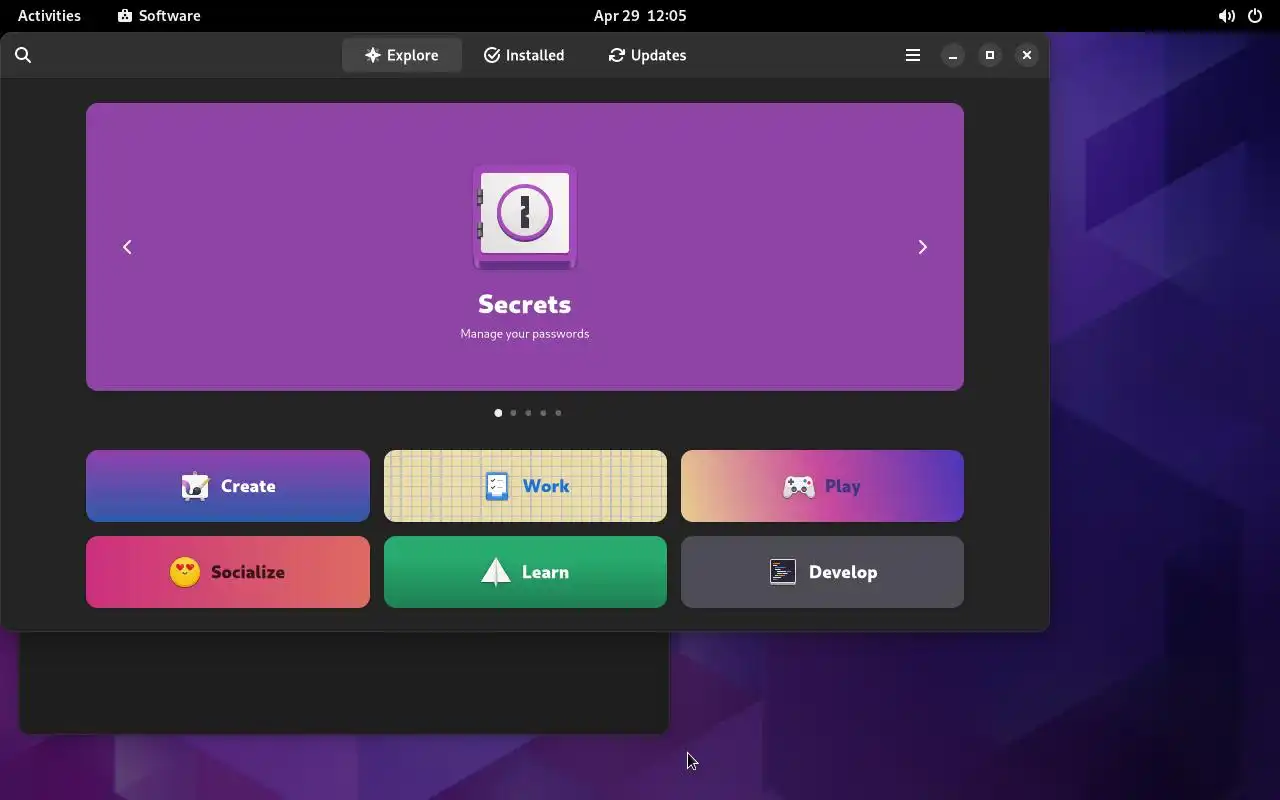
Task: Open the Play category
Action: click(822, 486)
